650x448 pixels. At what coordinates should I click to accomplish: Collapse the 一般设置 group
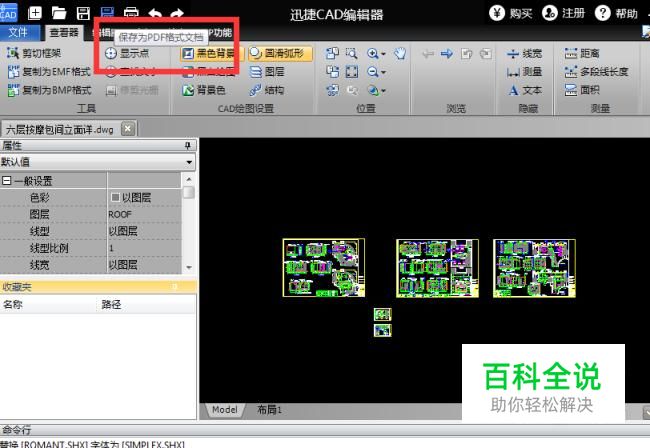point(6,181)
